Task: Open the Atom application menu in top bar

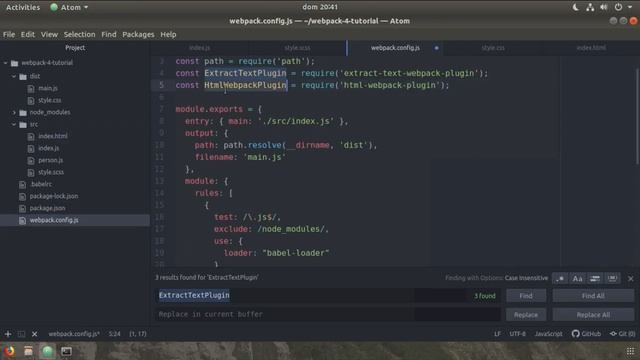Action: click(x=69, y=7)
